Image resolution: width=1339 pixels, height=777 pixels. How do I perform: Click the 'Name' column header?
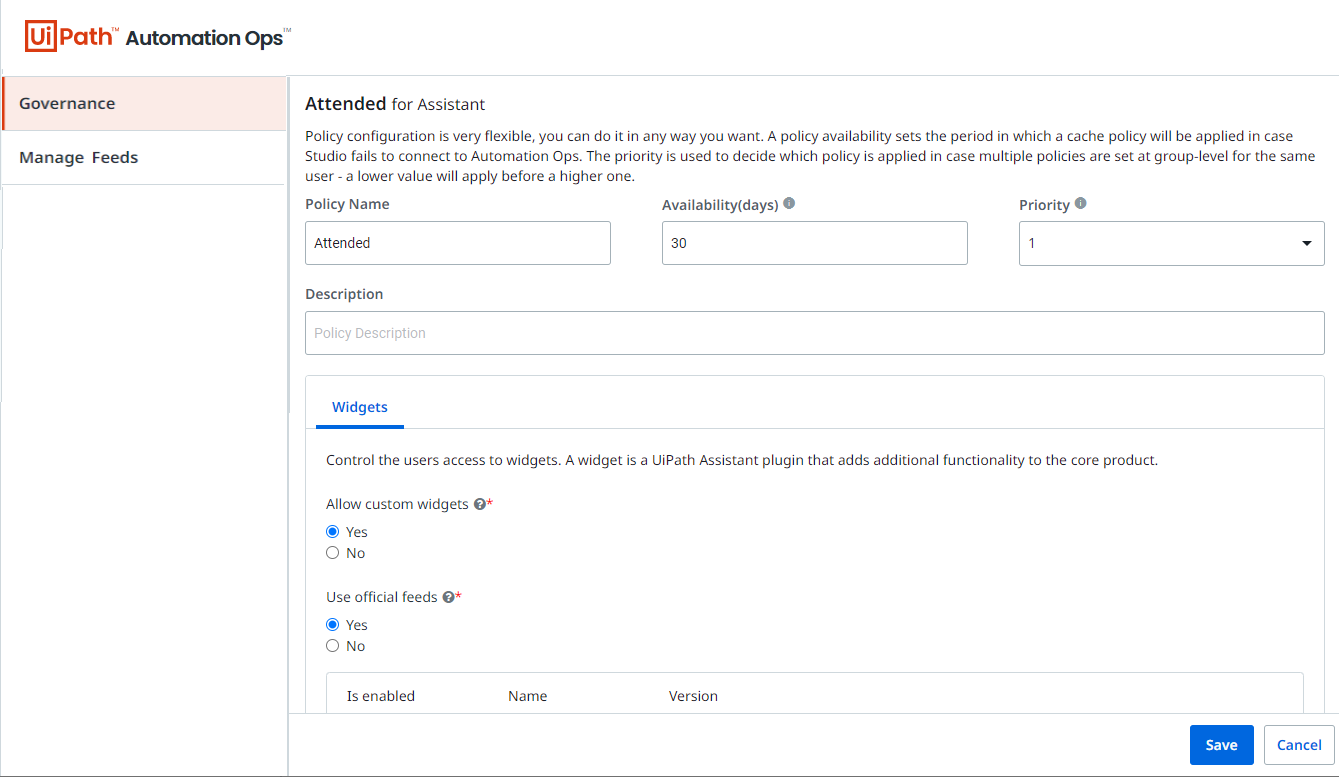point(528,696)
